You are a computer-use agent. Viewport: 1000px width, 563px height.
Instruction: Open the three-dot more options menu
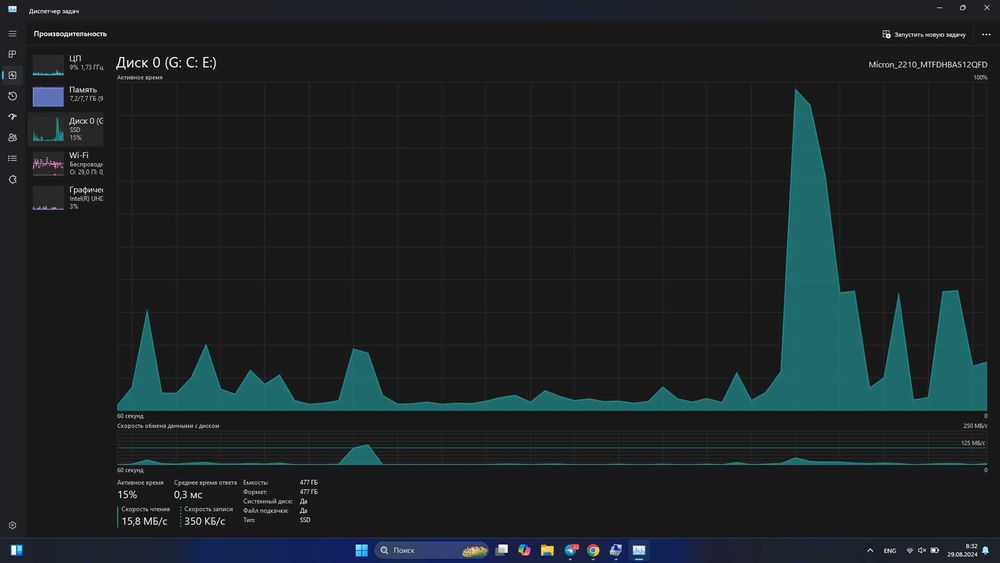(x=986, y=34)
